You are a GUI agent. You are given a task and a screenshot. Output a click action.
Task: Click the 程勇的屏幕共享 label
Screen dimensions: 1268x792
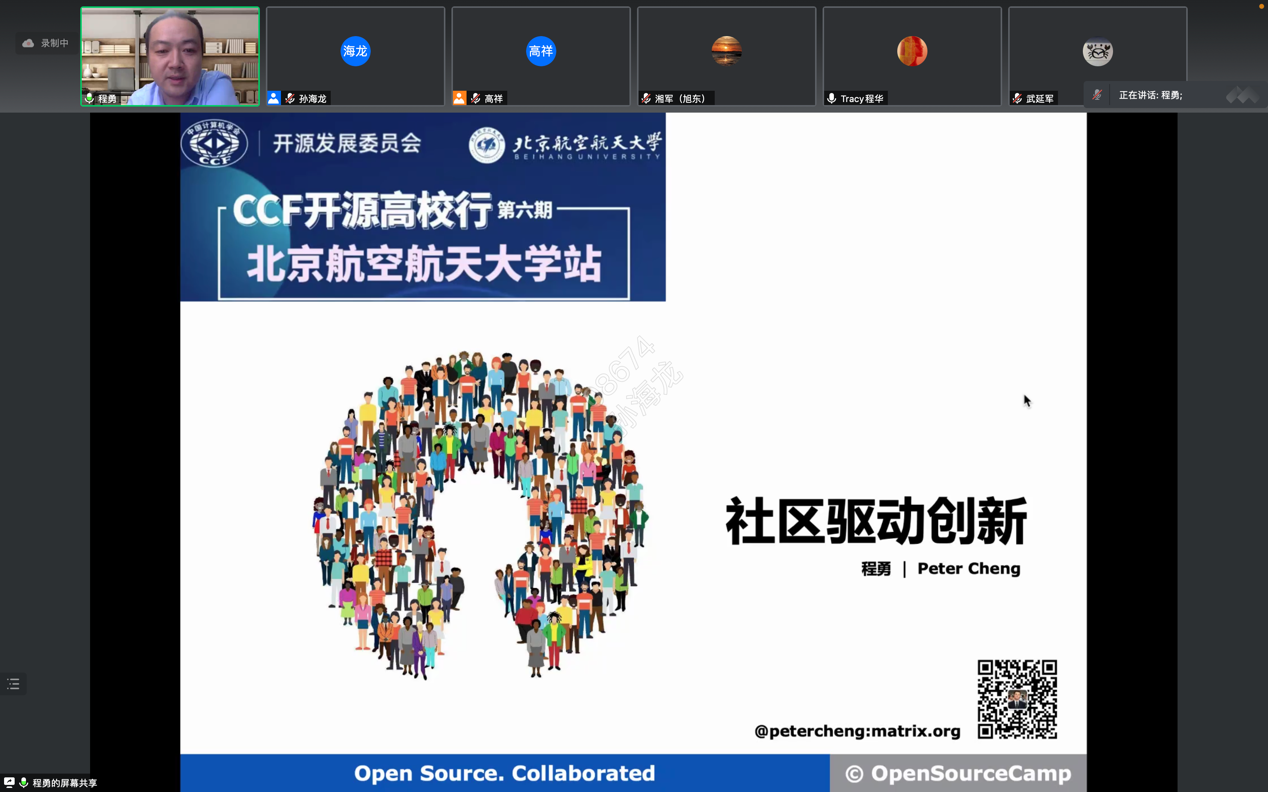tap(65, 783)
